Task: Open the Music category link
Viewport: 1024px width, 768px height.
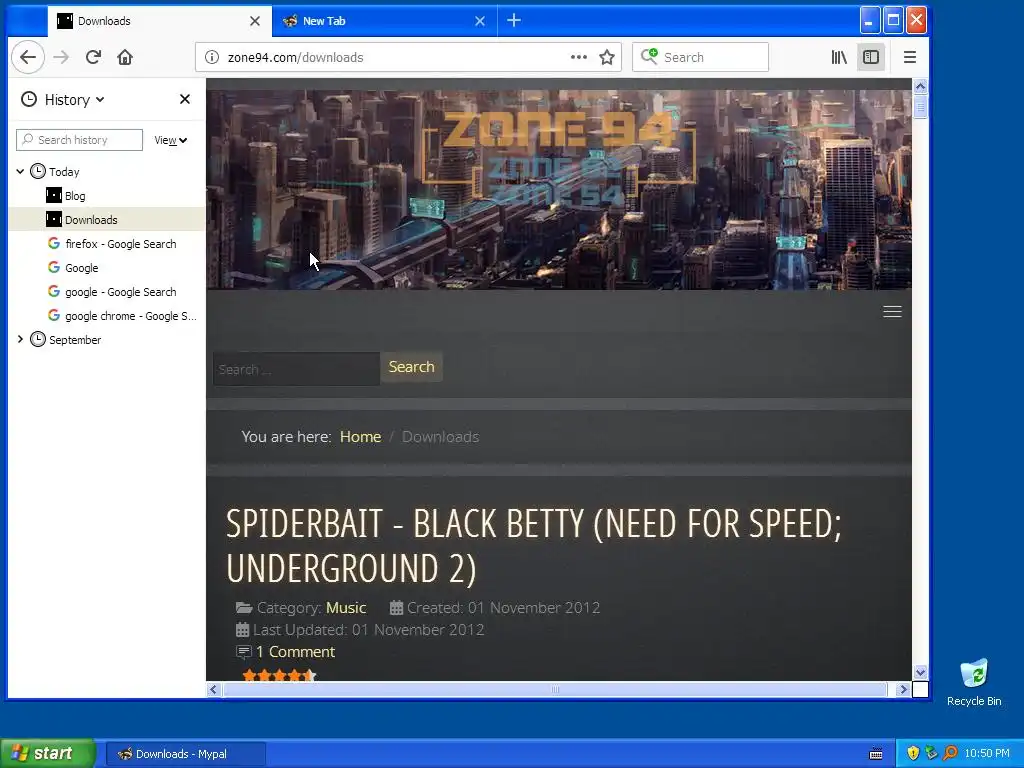Action: 346,608
